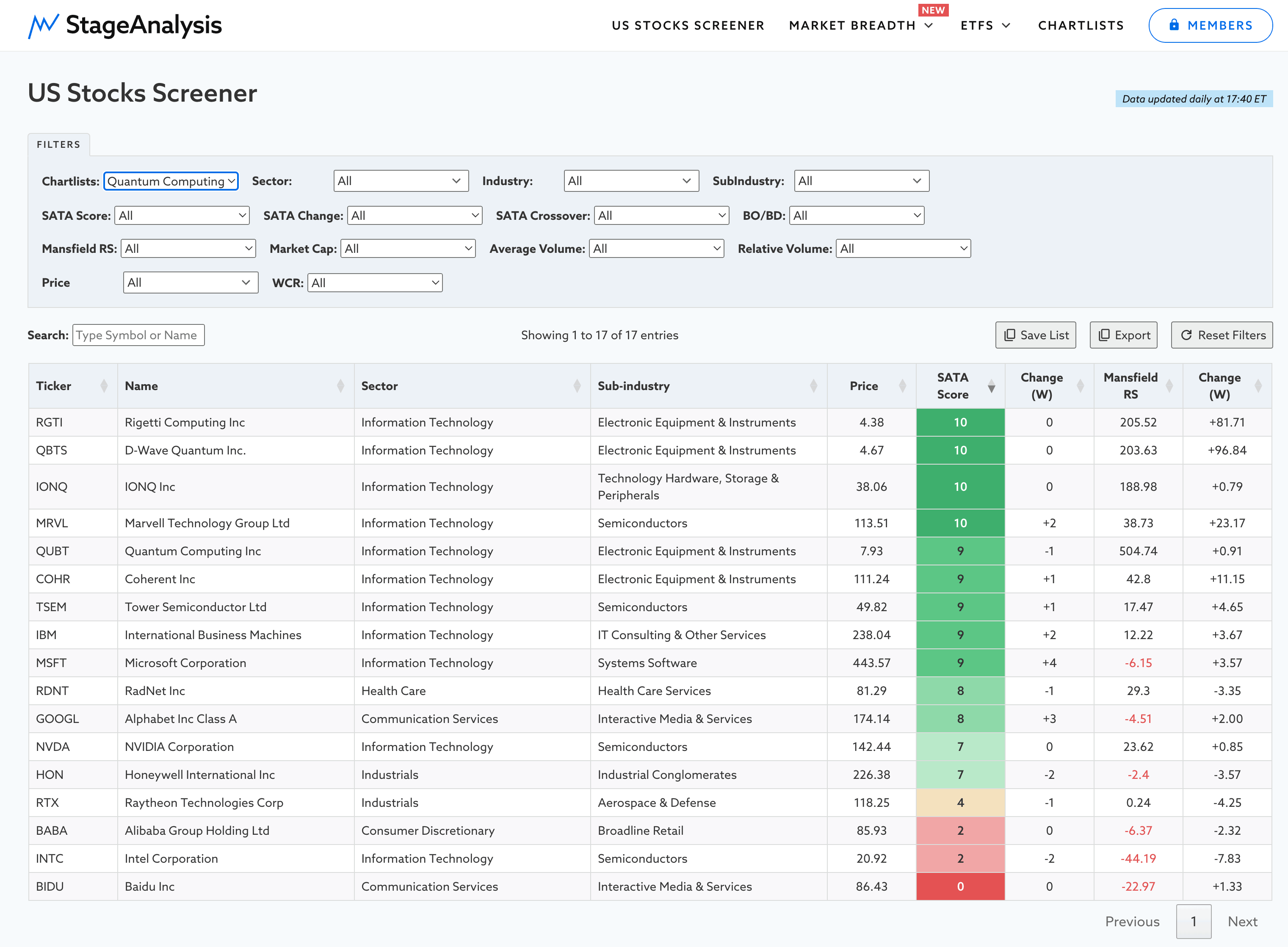Image resolution: width=1288 pixels, height=947 pixels.
Task: Open the WCR filter dropdown
Action: (x=375, y=282)
